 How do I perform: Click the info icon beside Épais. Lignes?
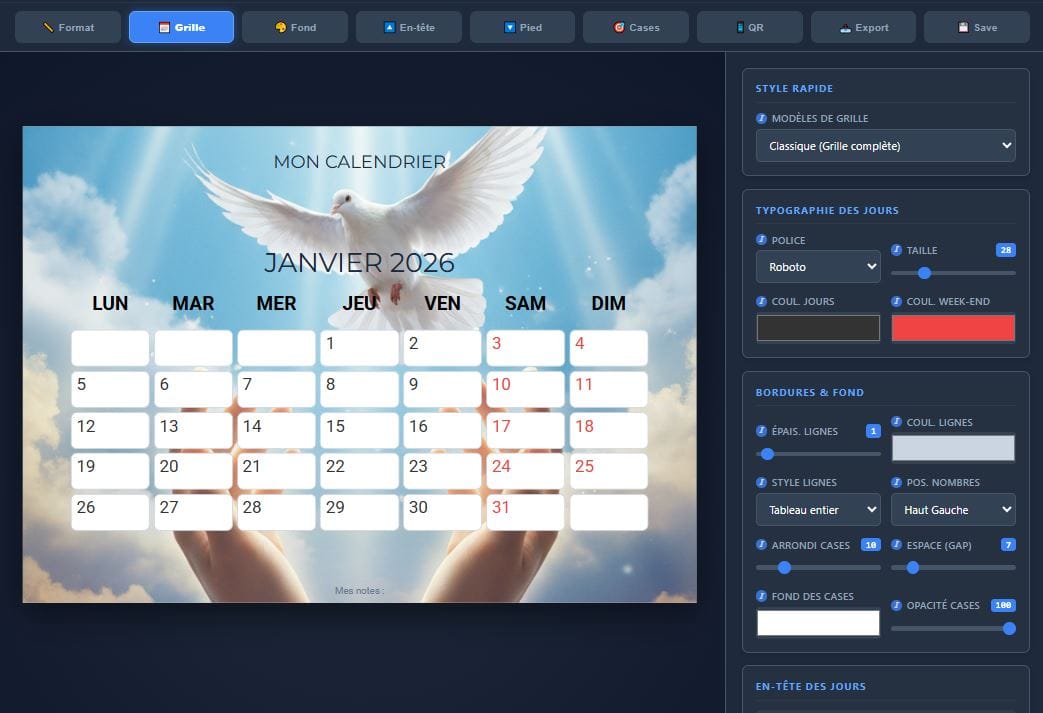click(762, 431)
